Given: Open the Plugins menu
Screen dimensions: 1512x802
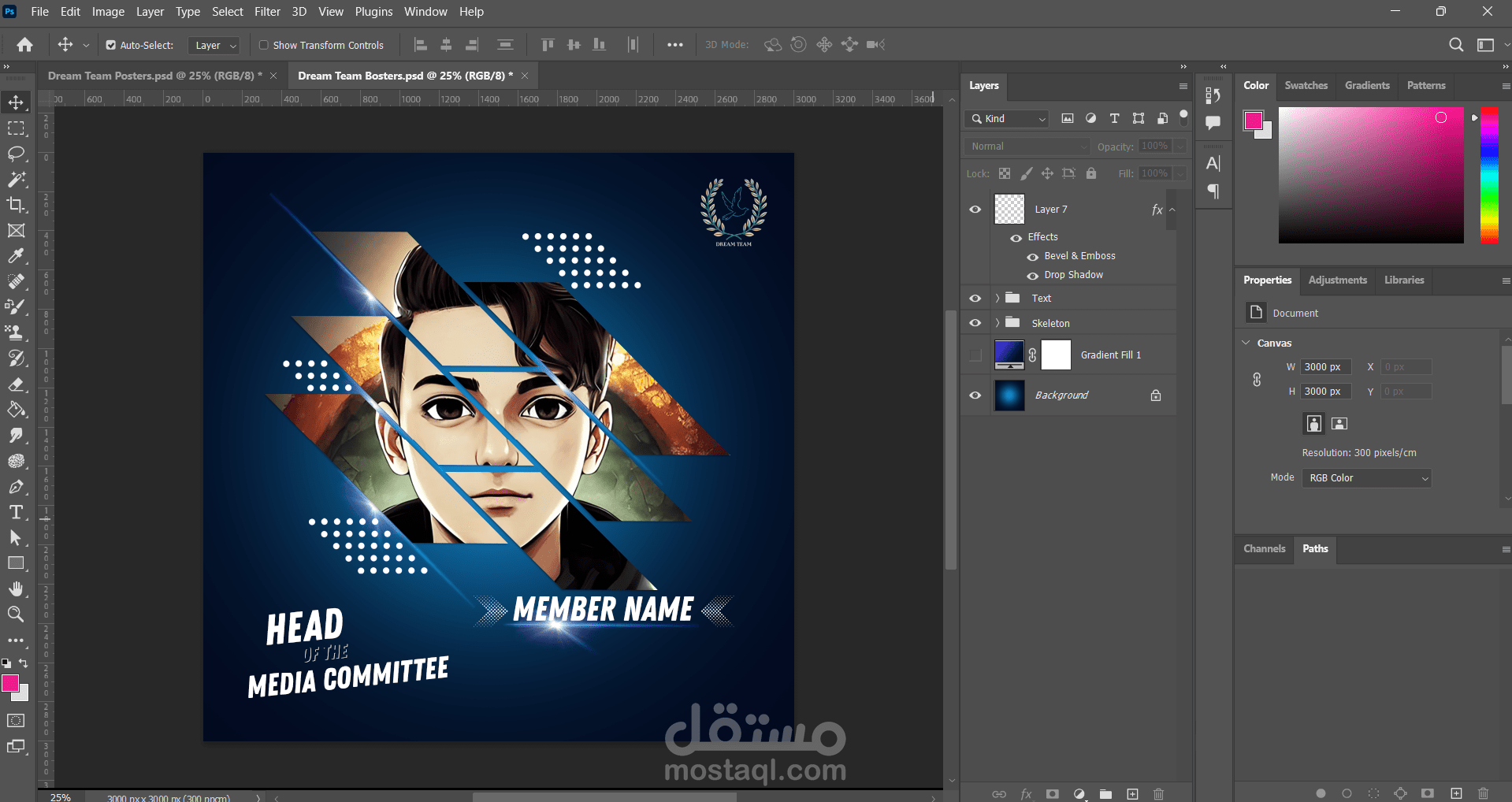Looking at the screenshot, I should [373, 11].
